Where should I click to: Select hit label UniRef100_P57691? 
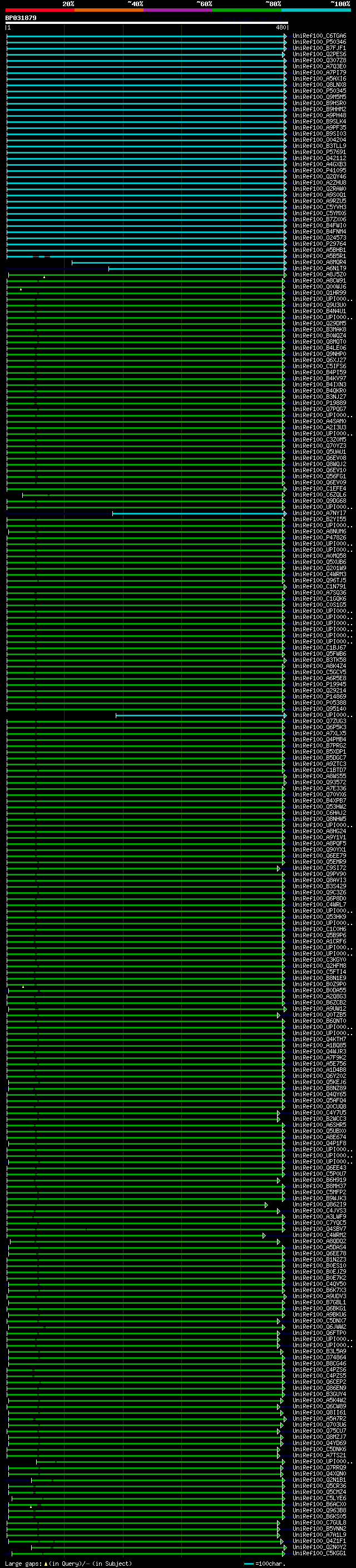[x=319, y=152]
